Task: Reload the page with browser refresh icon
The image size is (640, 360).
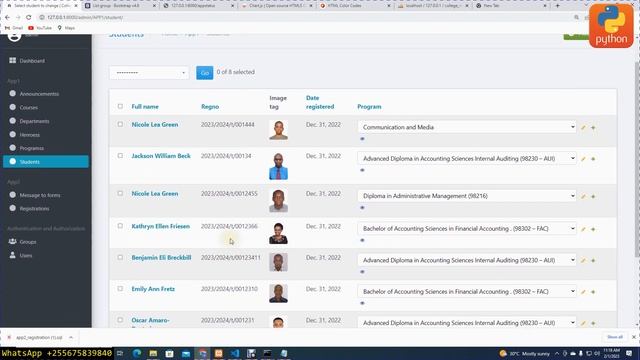Action: click(29, 18)
